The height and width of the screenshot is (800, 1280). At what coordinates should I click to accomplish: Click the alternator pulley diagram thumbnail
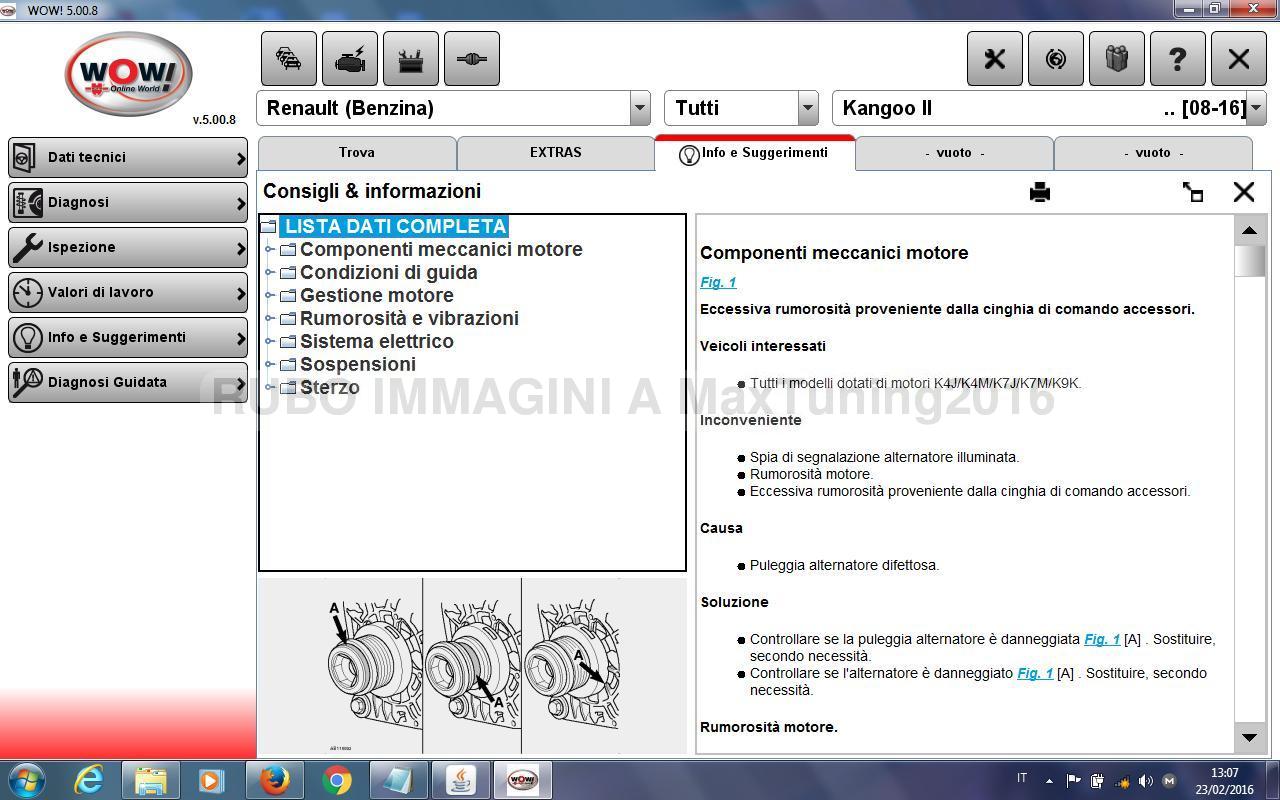(472, 666)
